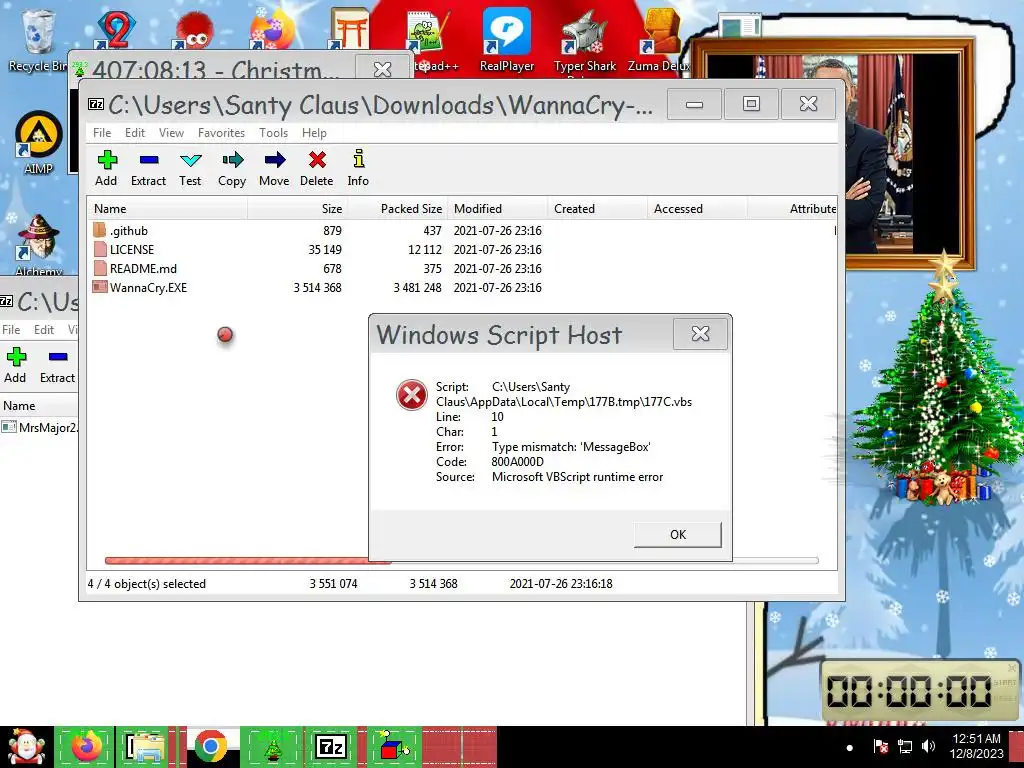The image size is (1024, 768).
Task: Click the MrsMajor2 file in background window
Action: pyautogui.click(x=40, y=427)
